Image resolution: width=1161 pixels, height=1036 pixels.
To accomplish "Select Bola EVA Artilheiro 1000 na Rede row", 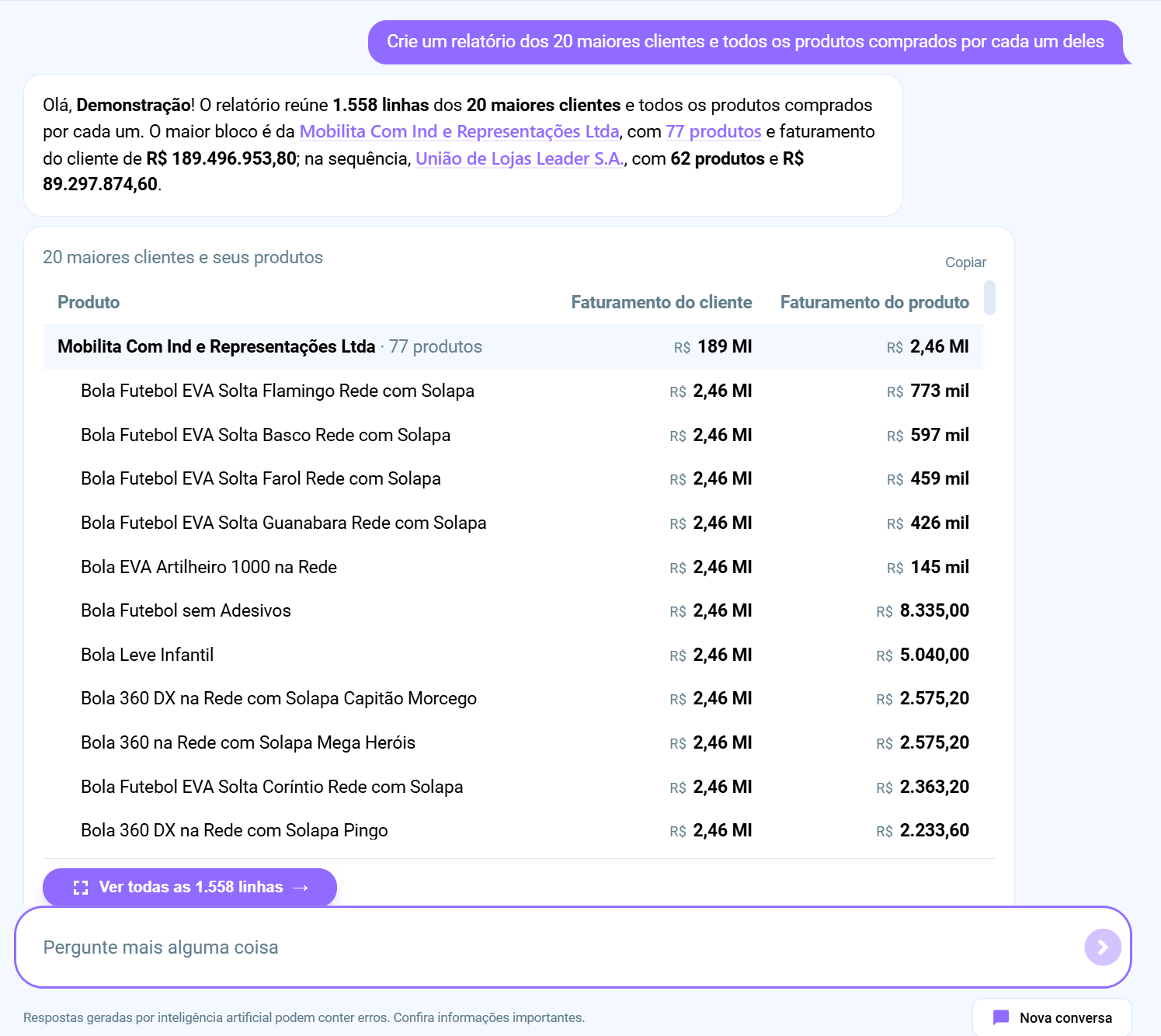I will point(513,567).
